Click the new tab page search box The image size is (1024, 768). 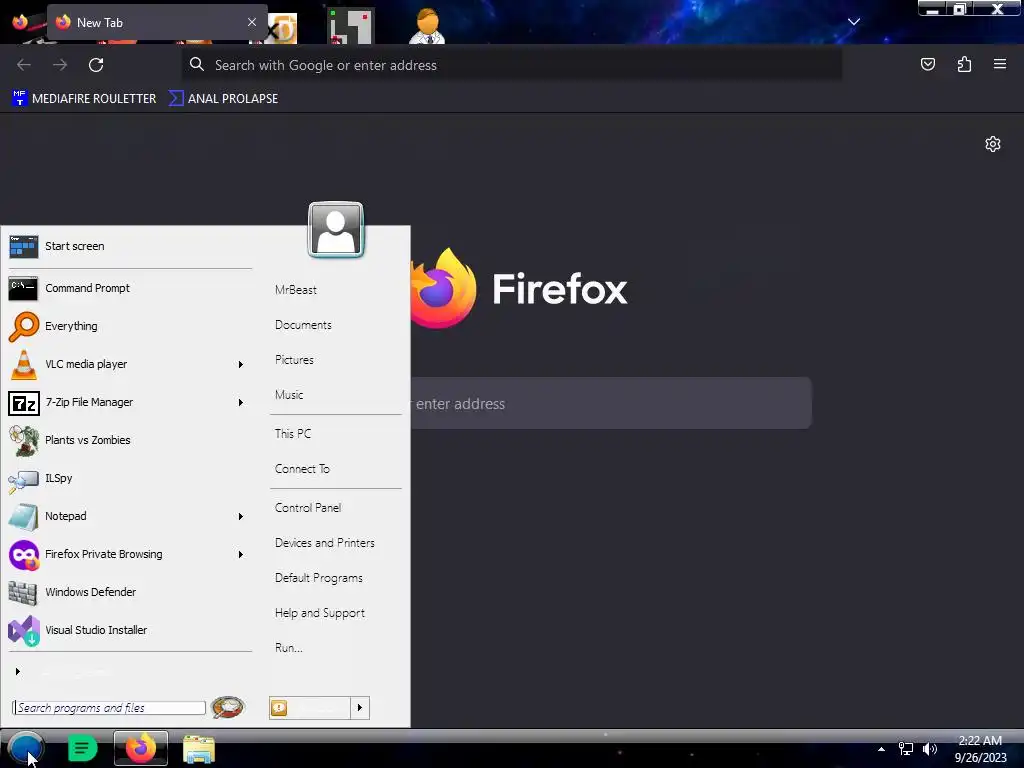[611, 404]
